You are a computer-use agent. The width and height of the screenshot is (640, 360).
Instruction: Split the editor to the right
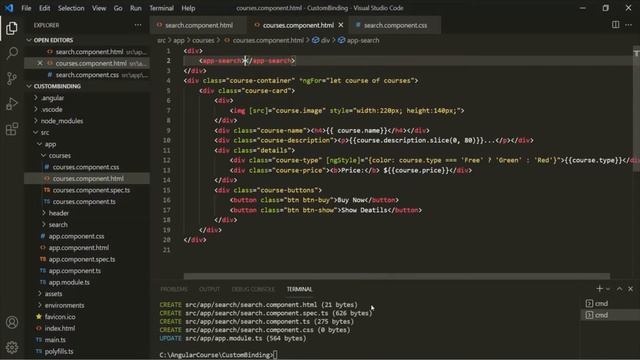click(616, 25)
